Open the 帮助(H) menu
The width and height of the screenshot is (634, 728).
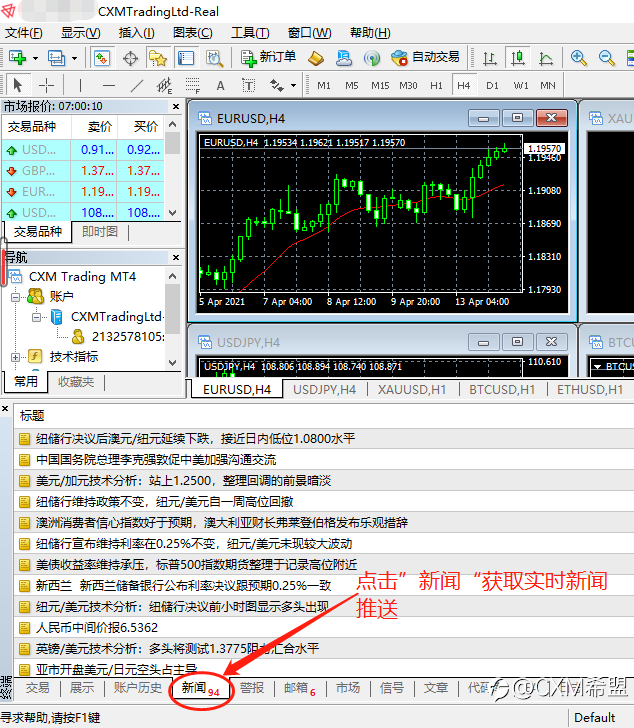(370, 33)
